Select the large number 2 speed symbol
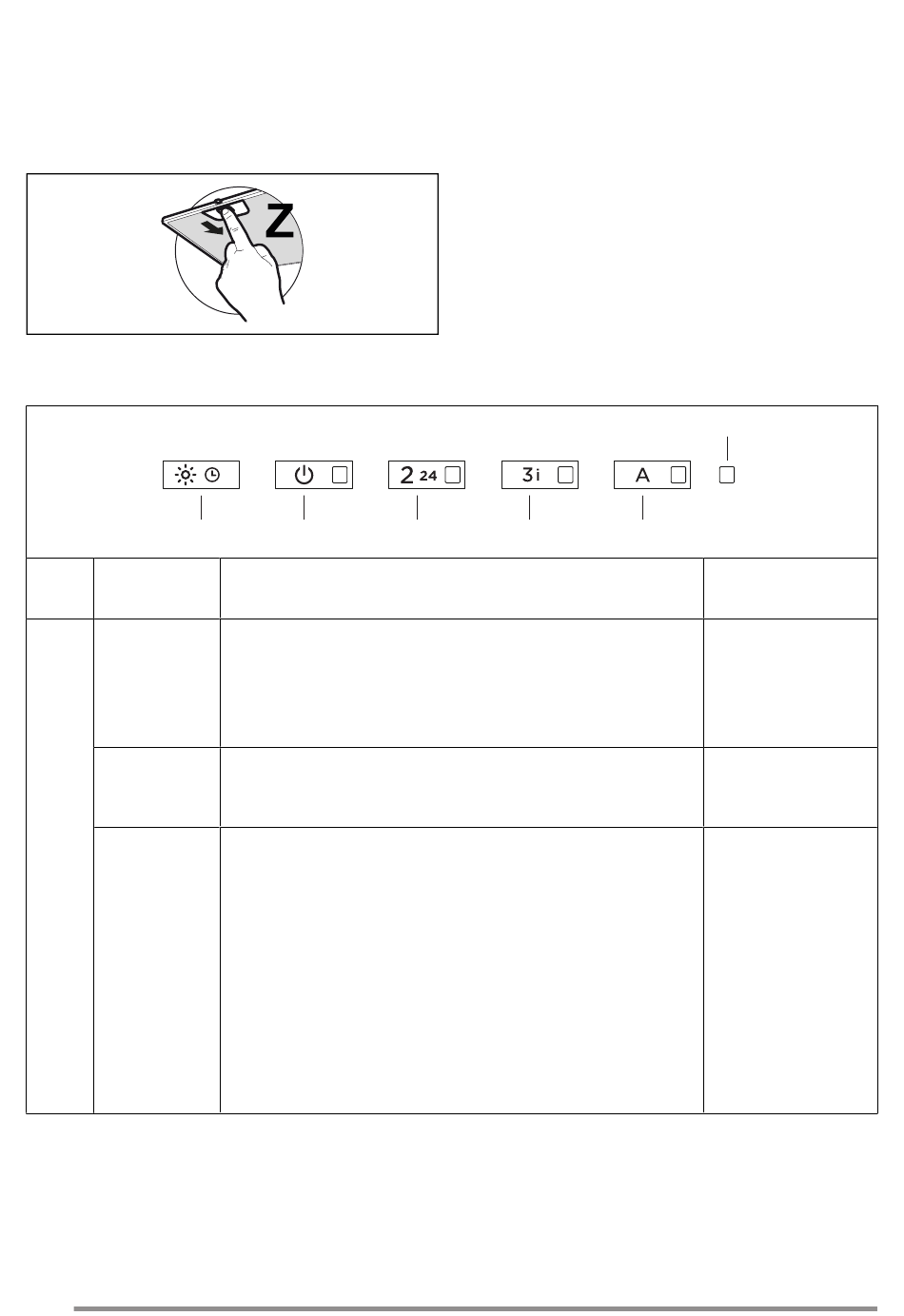The width and height of the screenshot is (904, 1316). (x=407, y=475)
